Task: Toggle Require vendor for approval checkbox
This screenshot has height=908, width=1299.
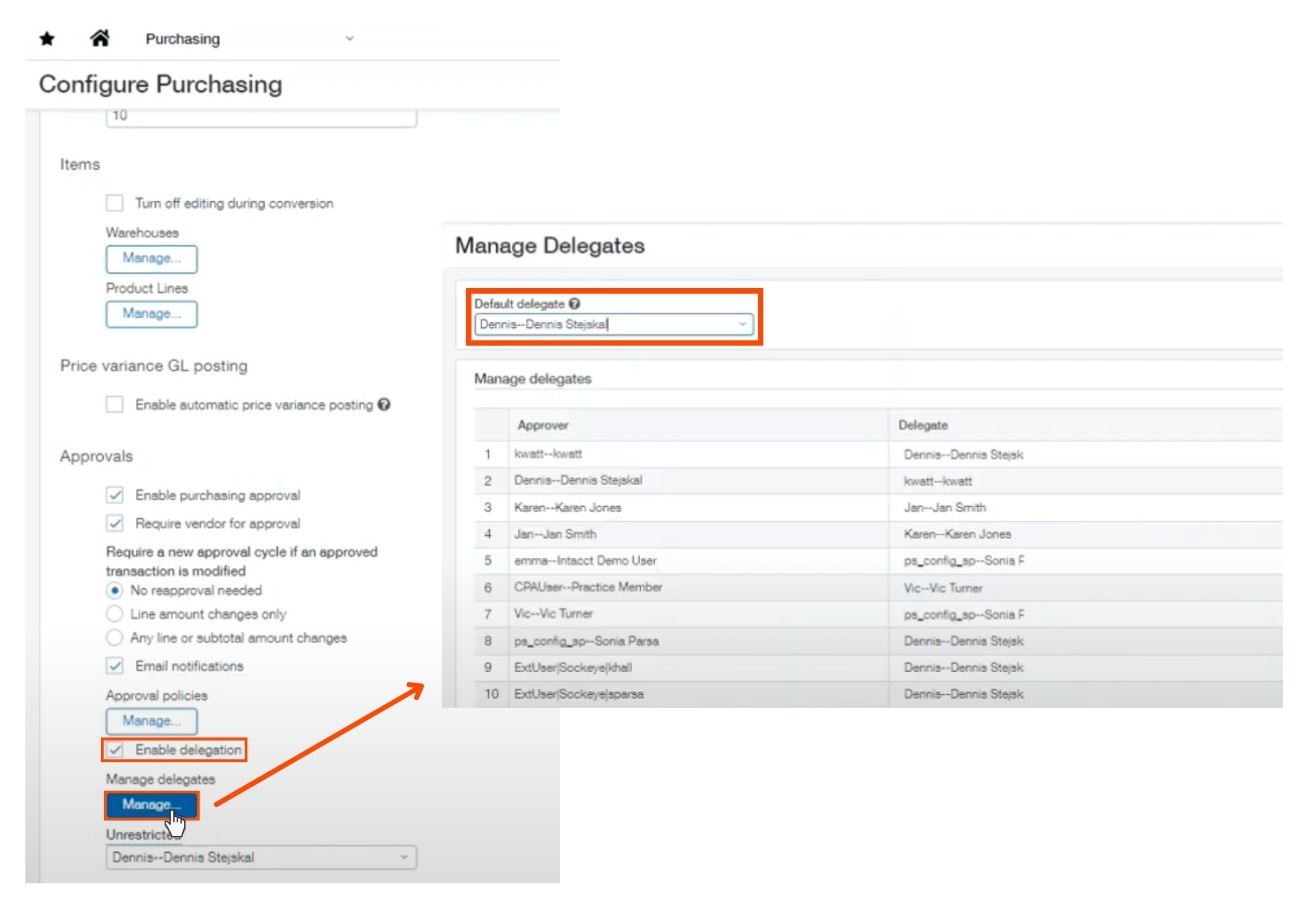Action: (115, 523)
